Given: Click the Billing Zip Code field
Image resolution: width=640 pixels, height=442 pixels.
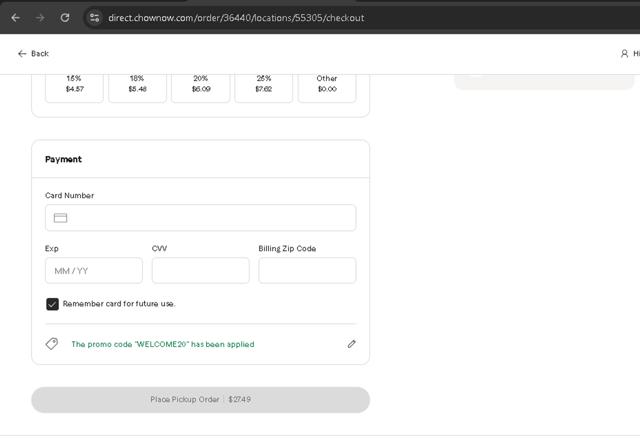Looking at the screenshot, I should pyautogui.click(x=307, y=271).
